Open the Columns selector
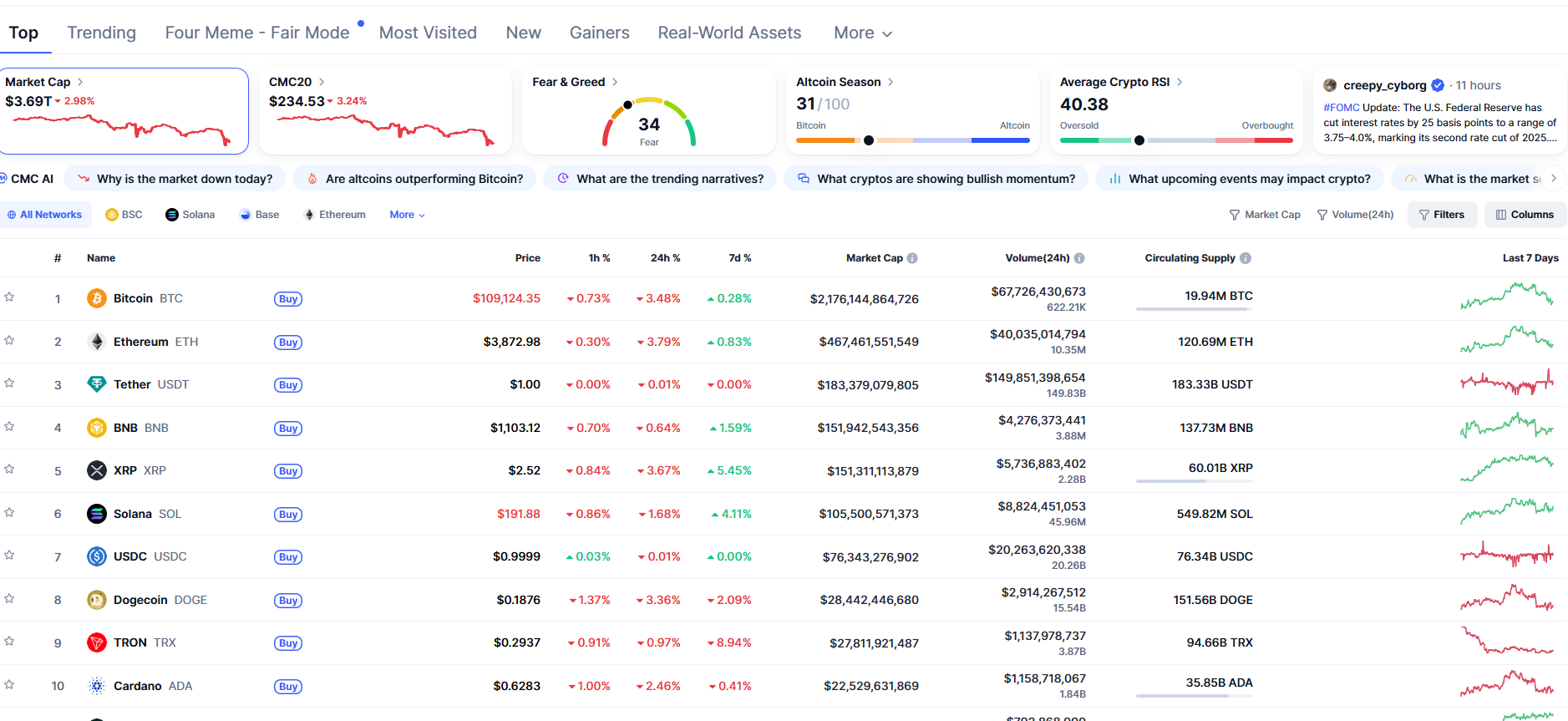This screenshot has height=721, width=1568. point(1525,215)
